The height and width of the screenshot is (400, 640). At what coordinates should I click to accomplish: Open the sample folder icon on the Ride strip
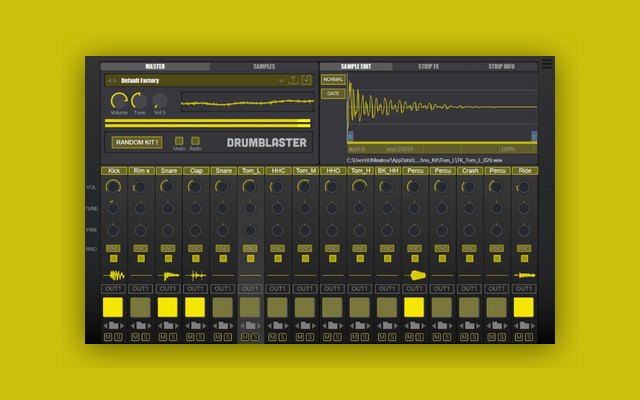524,326
